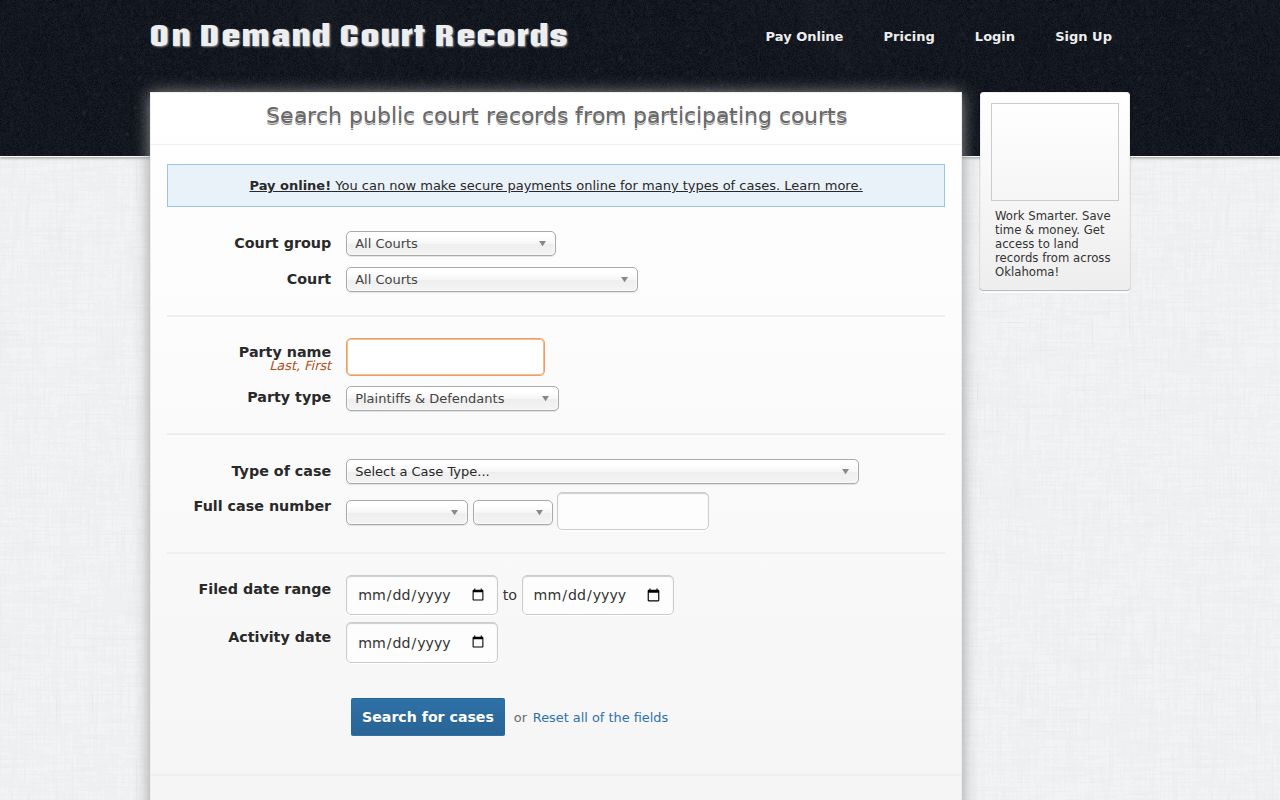Open the land records ad image
The image size is (1280, 800).
tap(1055, 152)
